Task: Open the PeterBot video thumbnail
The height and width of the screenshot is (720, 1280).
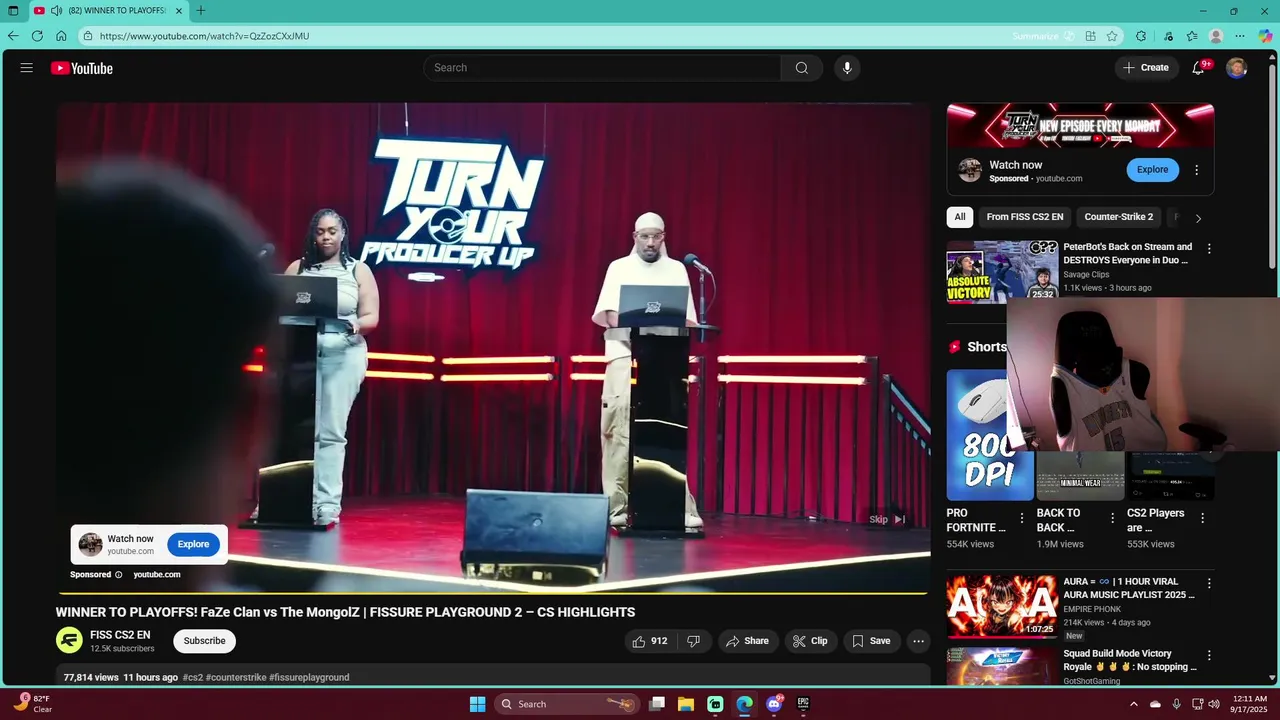Action: (x=1002, y=271)
